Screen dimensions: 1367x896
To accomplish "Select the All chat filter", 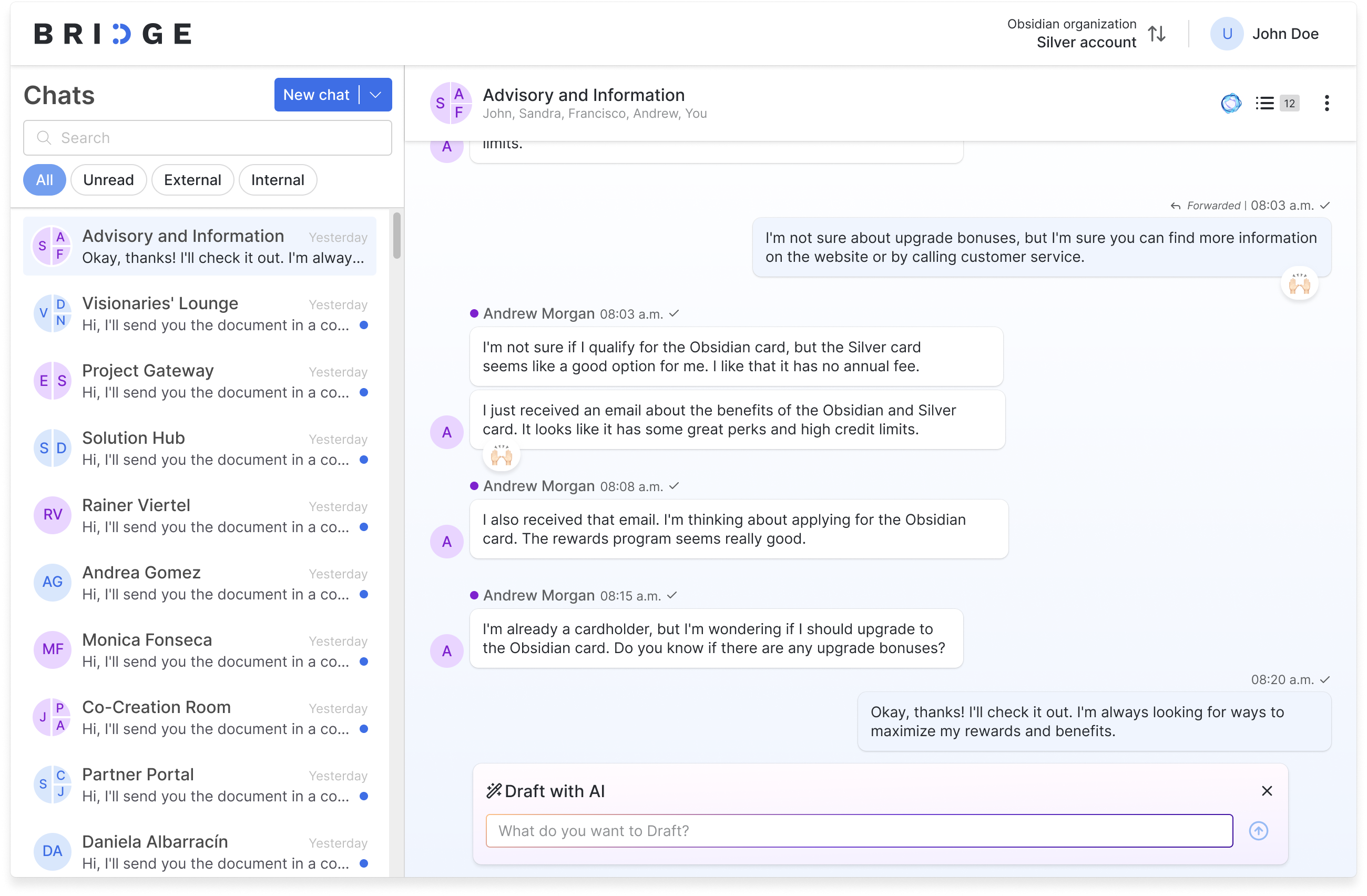I will (x=44, y=180).
